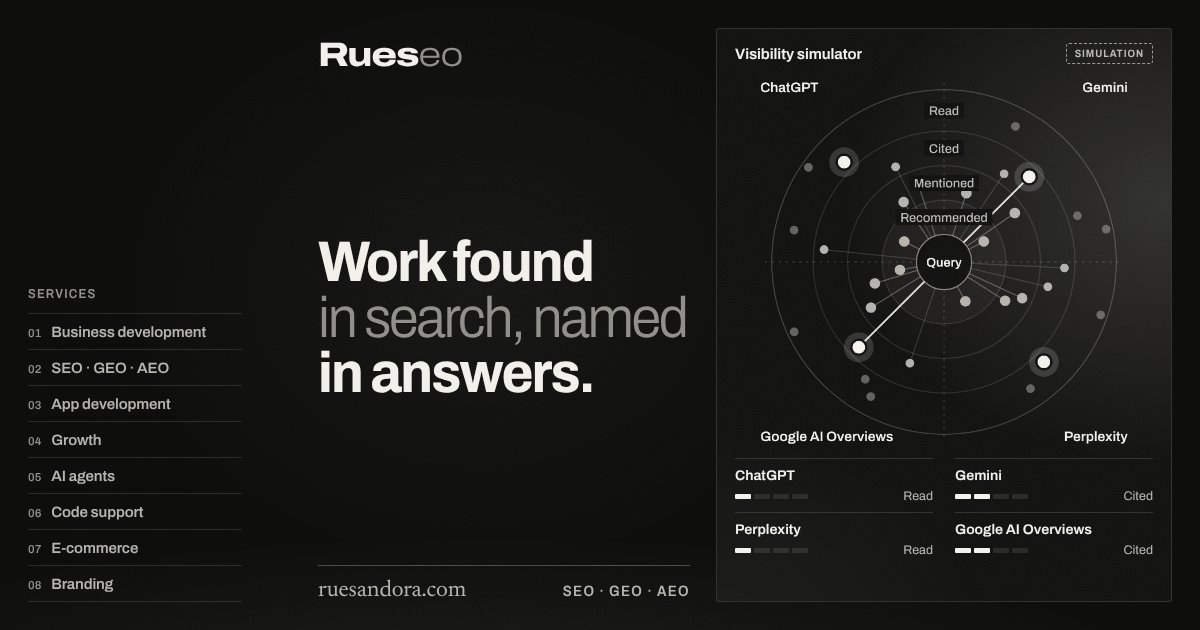The image size is (1200, 630).
Task: Select the ChatGPT quadrant label on radar
Action: (x=789, y=88)
